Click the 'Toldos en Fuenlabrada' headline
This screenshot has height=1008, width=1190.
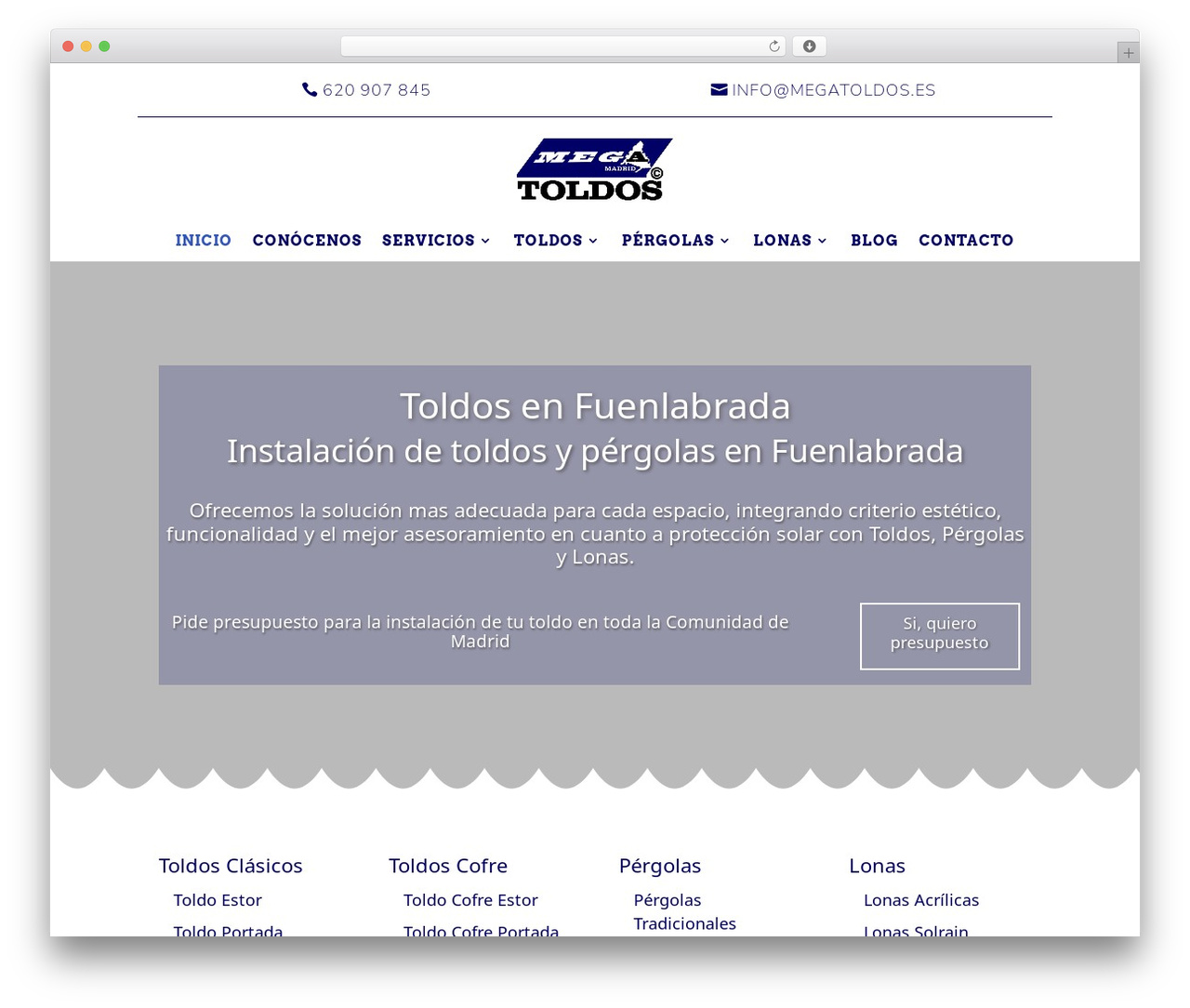click(x=595, y=406)
